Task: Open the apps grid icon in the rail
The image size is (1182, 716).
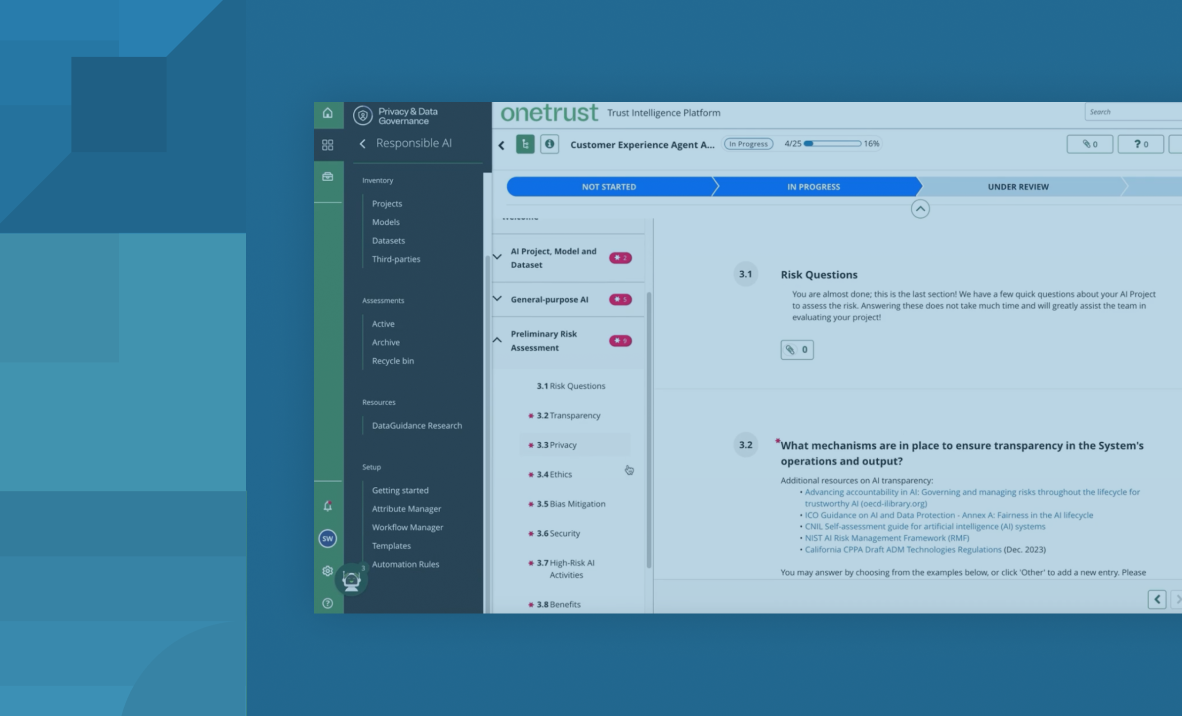Action: click(x=328, y=145)
